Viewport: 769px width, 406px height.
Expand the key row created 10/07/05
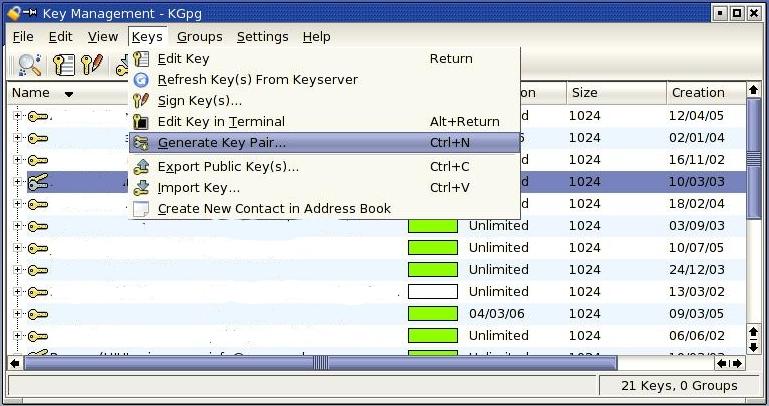pyautogui.click(x=17, y=248)
